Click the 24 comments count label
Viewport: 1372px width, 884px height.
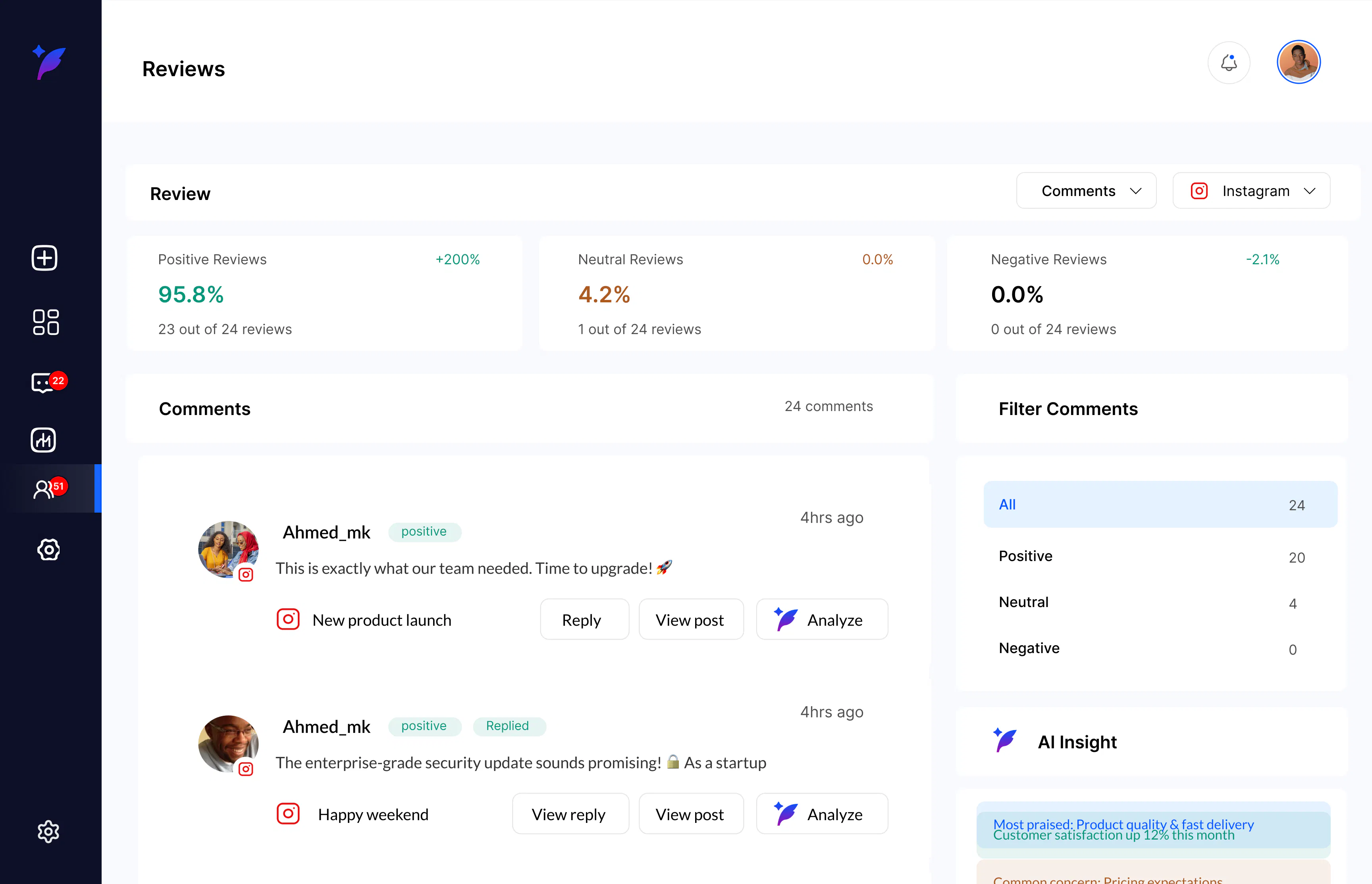(x=829, y=406)
